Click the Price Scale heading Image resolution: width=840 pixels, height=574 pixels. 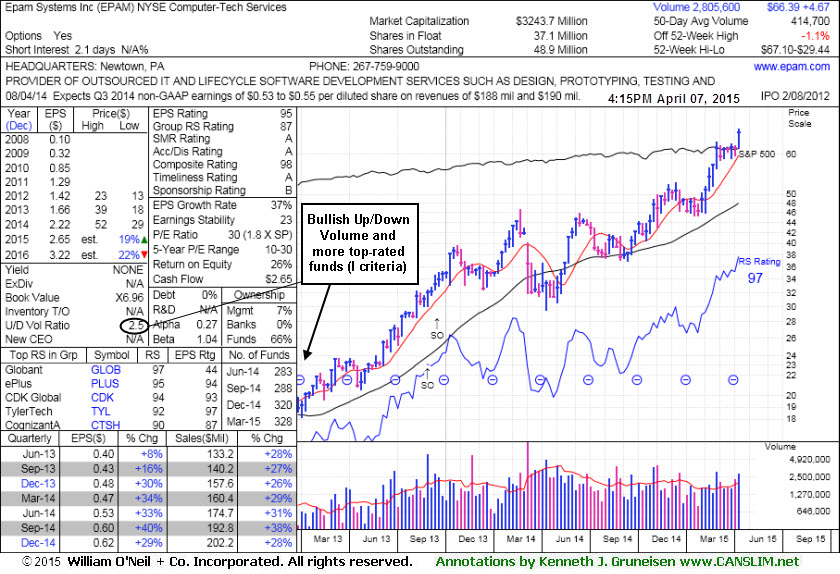pos(799,118)
